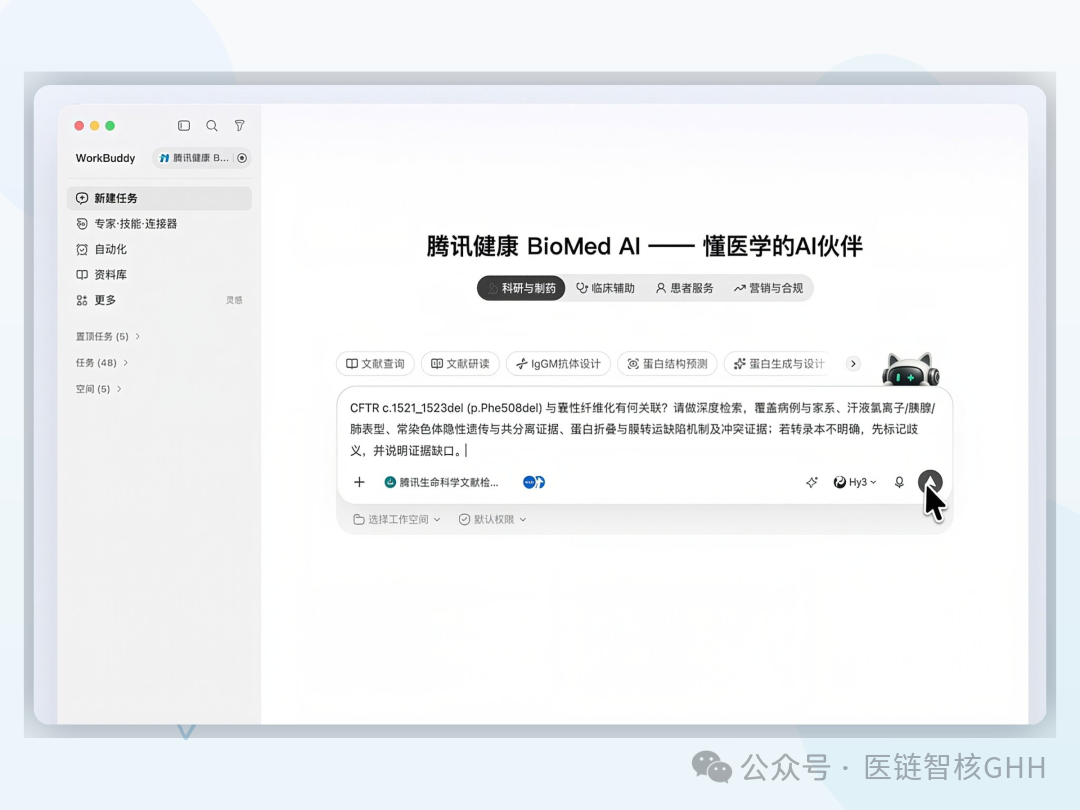
Task: Click the 腾讯生命科学文献检... skill tag
Action: point(442,482)
